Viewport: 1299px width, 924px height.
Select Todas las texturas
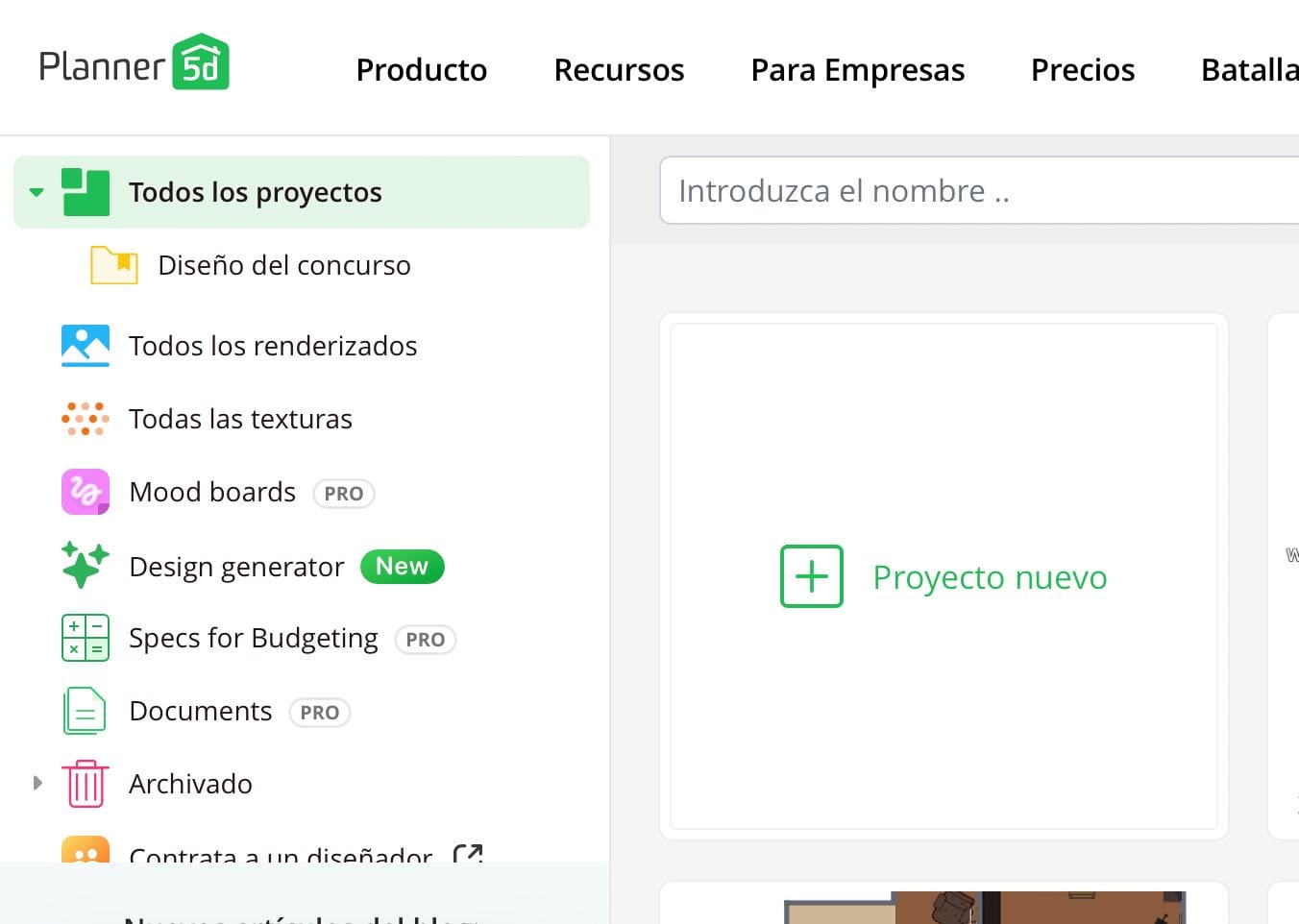(240, 419)
